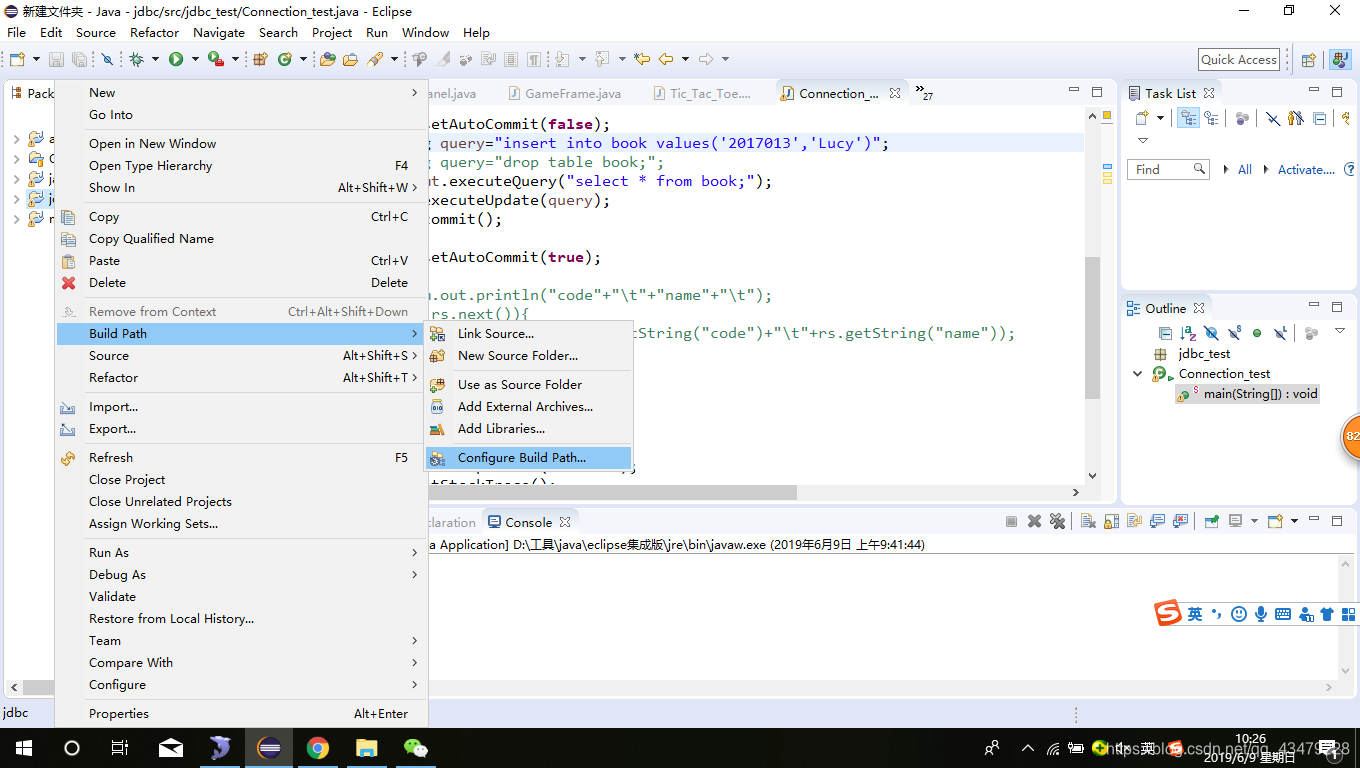Choose Add External Archives menu item
The height and width of the screenshot is (768, 1360).
coord(529,407)
